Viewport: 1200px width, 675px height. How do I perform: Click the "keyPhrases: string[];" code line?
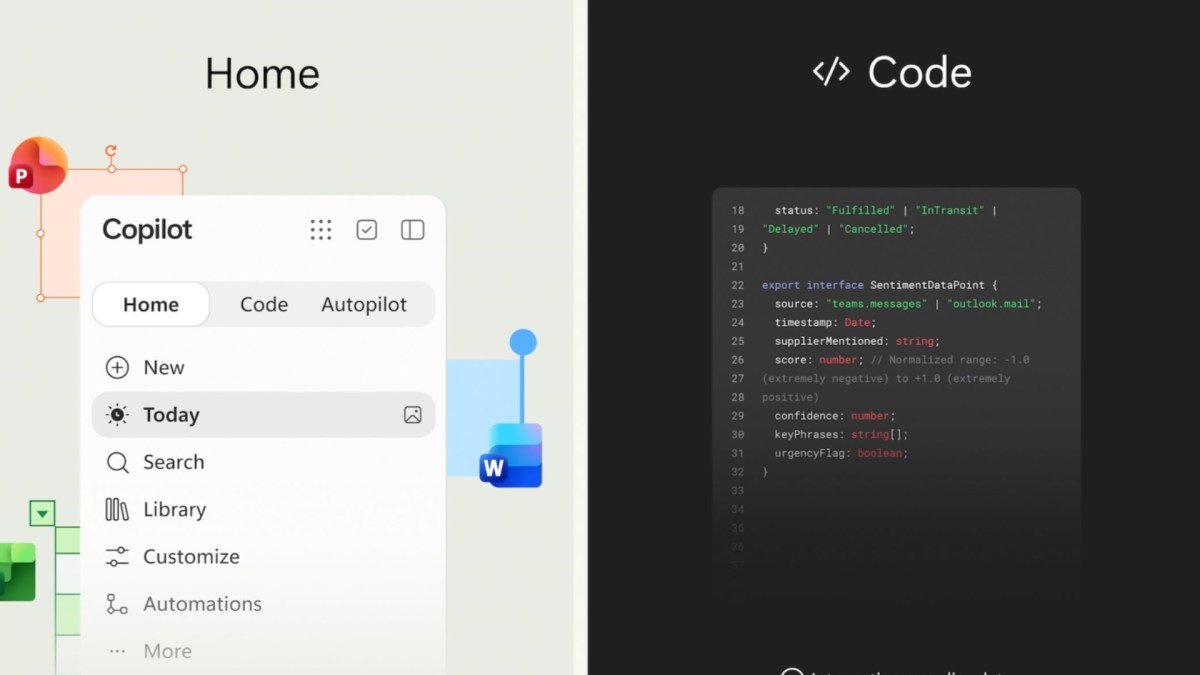pyautogui.click(x=841, y=434)
